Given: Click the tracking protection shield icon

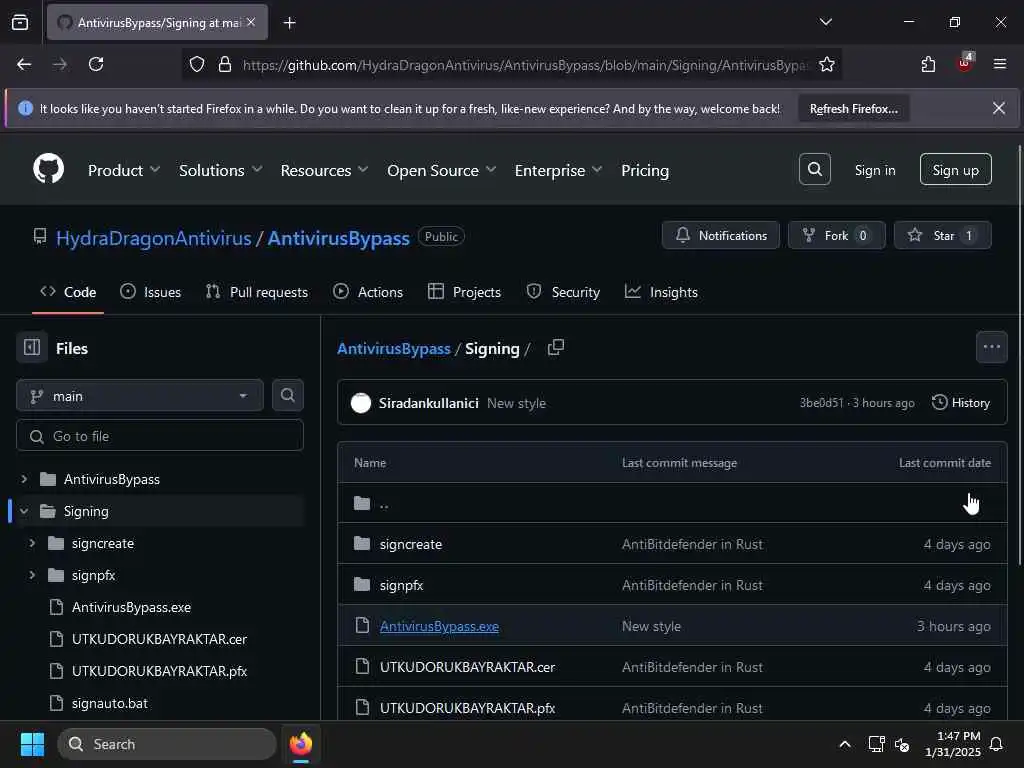Looking at the screenshot, I should coord(197,64).
